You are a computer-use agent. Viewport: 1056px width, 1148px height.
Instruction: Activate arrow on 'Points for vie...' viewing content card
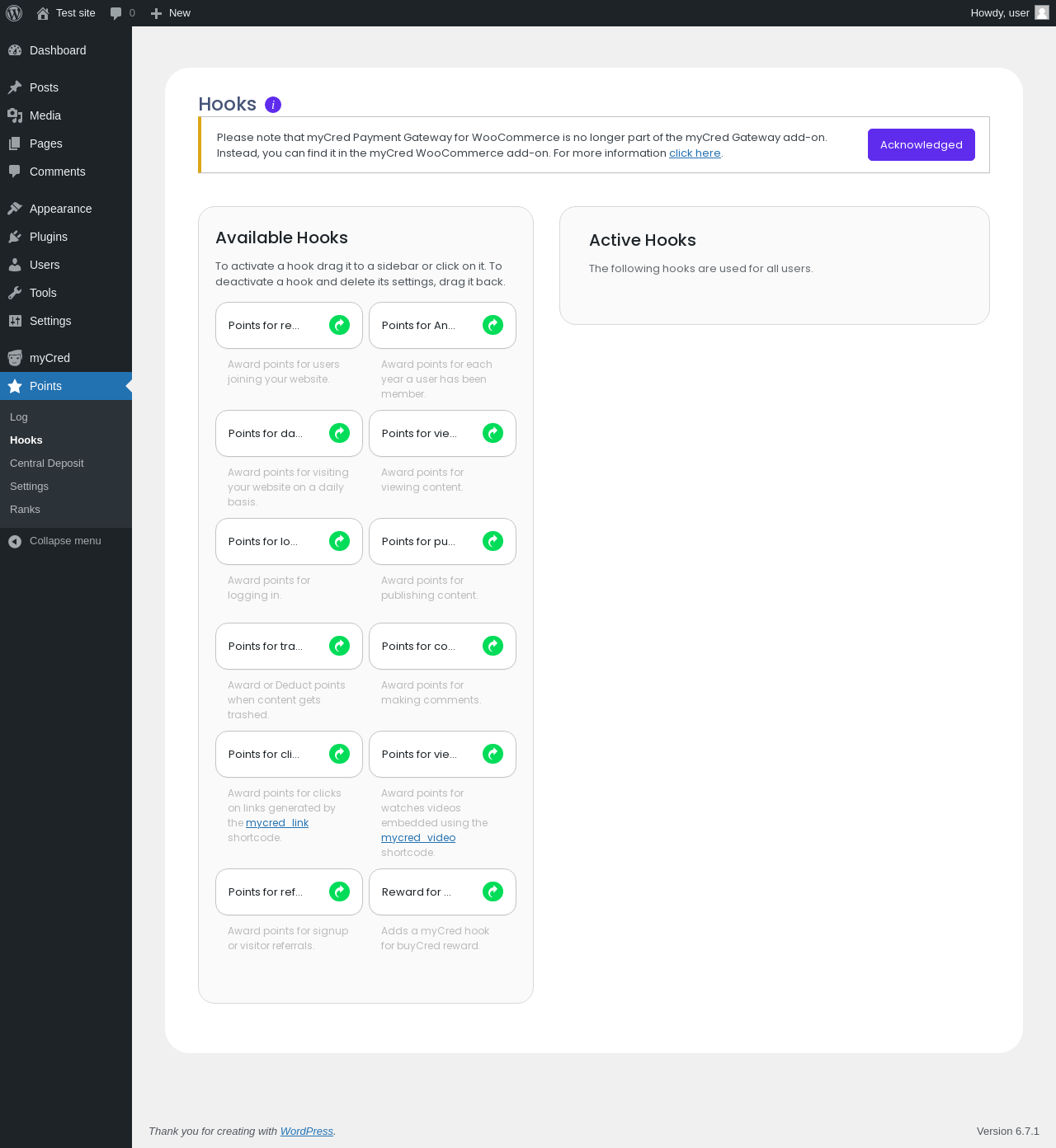[493, 433]
